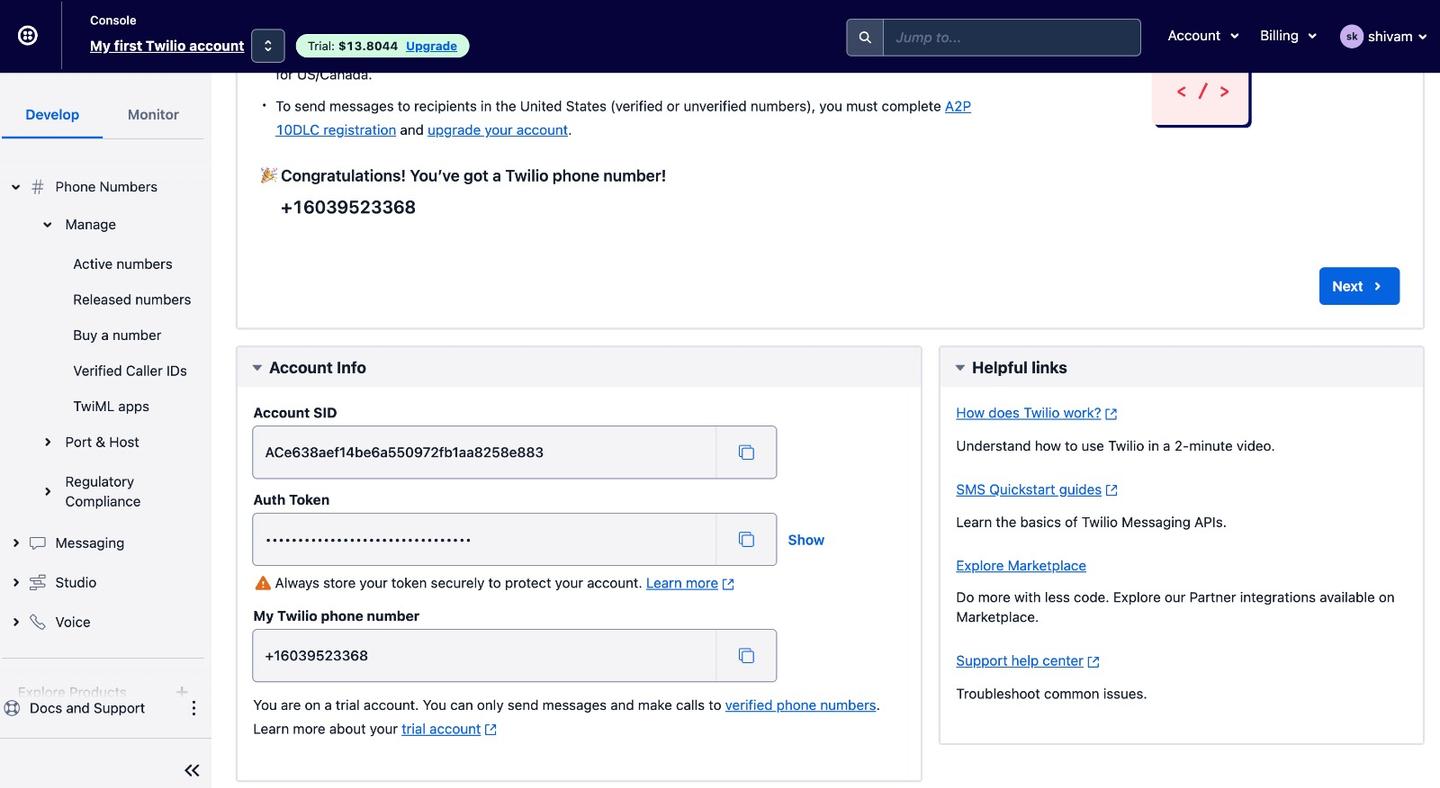Image resolution: width=1440 pixels, height=788 pixels.
Task: Click the Twilio phone number field
Action: click(485, 656)
